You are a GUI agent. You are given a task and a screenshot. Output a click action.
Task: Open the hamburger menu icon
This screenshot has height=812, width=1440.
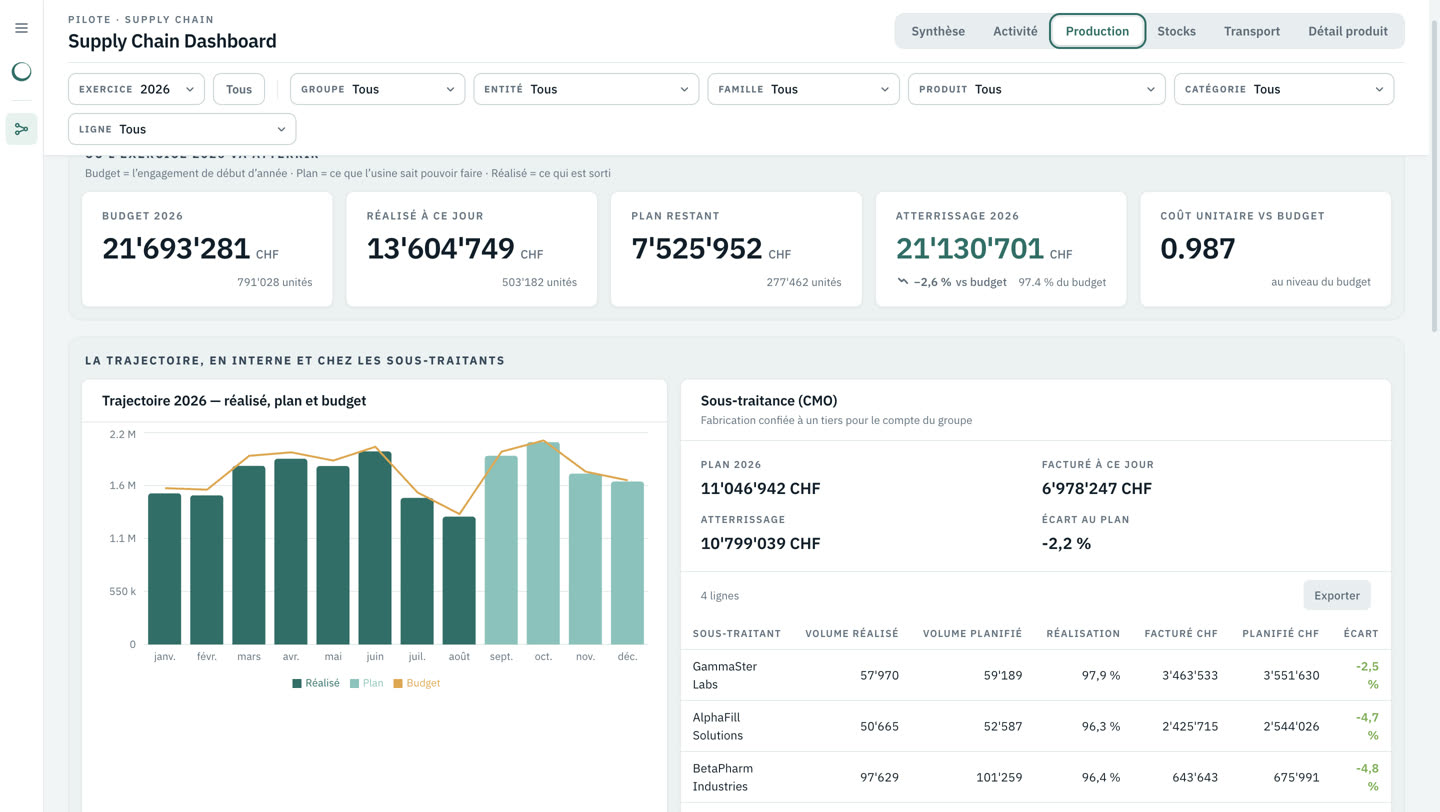[21, 28]
